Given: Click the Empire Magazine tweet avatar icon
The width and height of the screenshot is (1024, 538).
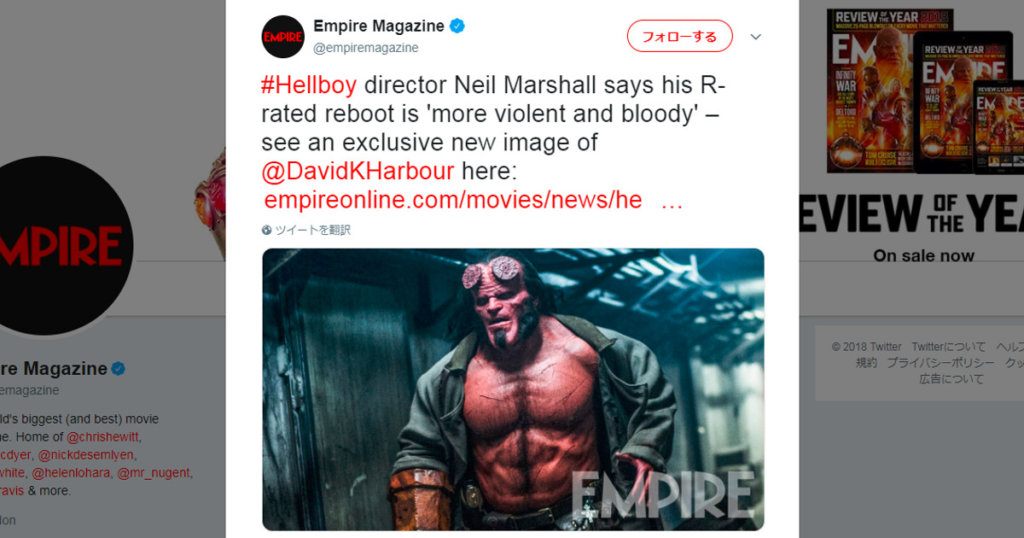Looking at the screenshot, I should [x=283, y=37].
